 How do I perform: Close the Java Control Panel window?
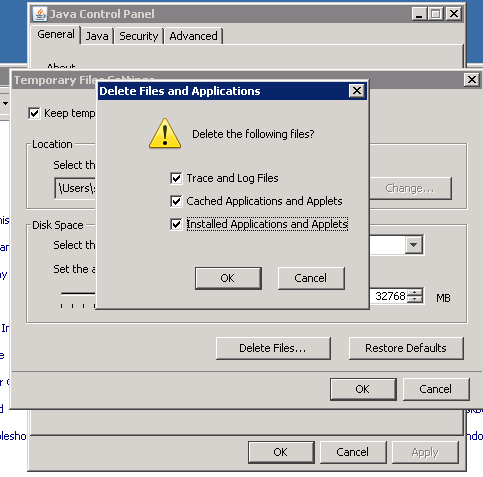(x=454, y=14)
